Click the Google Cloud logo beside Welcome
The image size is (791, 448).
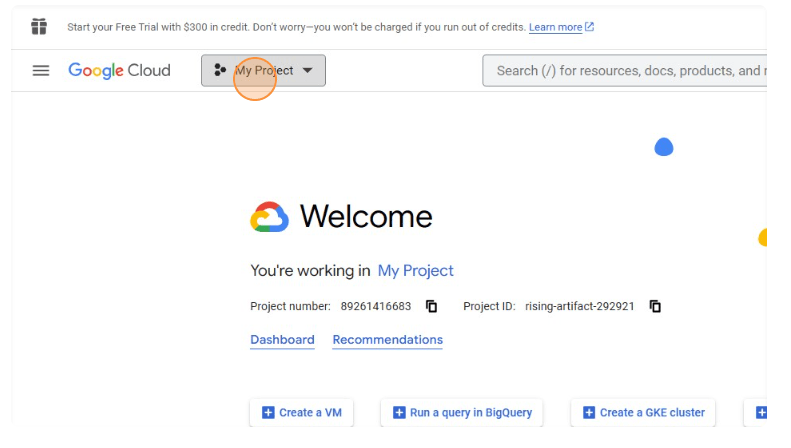269,217
